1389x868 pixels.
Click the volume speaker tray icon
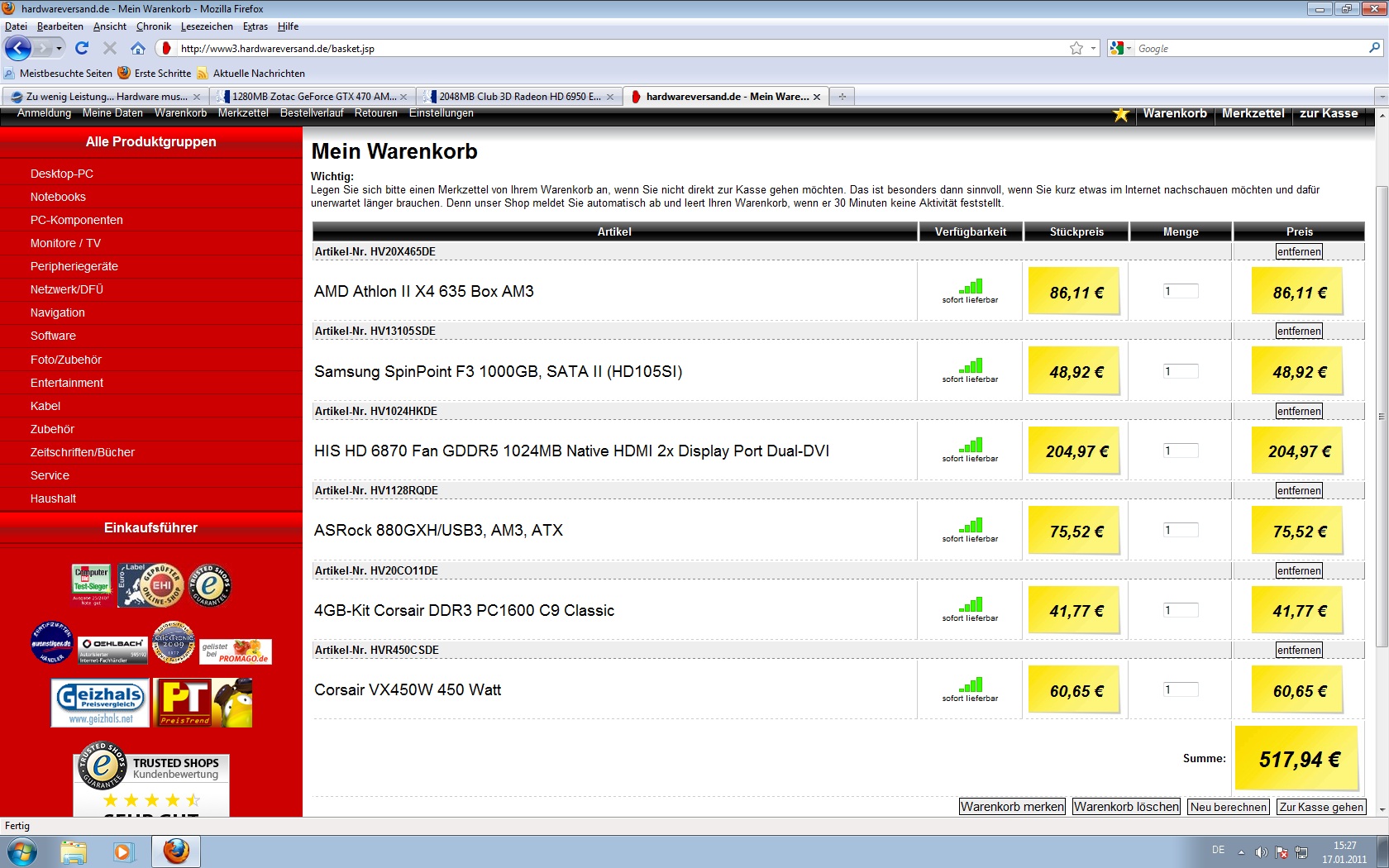tap(1261, 852)
